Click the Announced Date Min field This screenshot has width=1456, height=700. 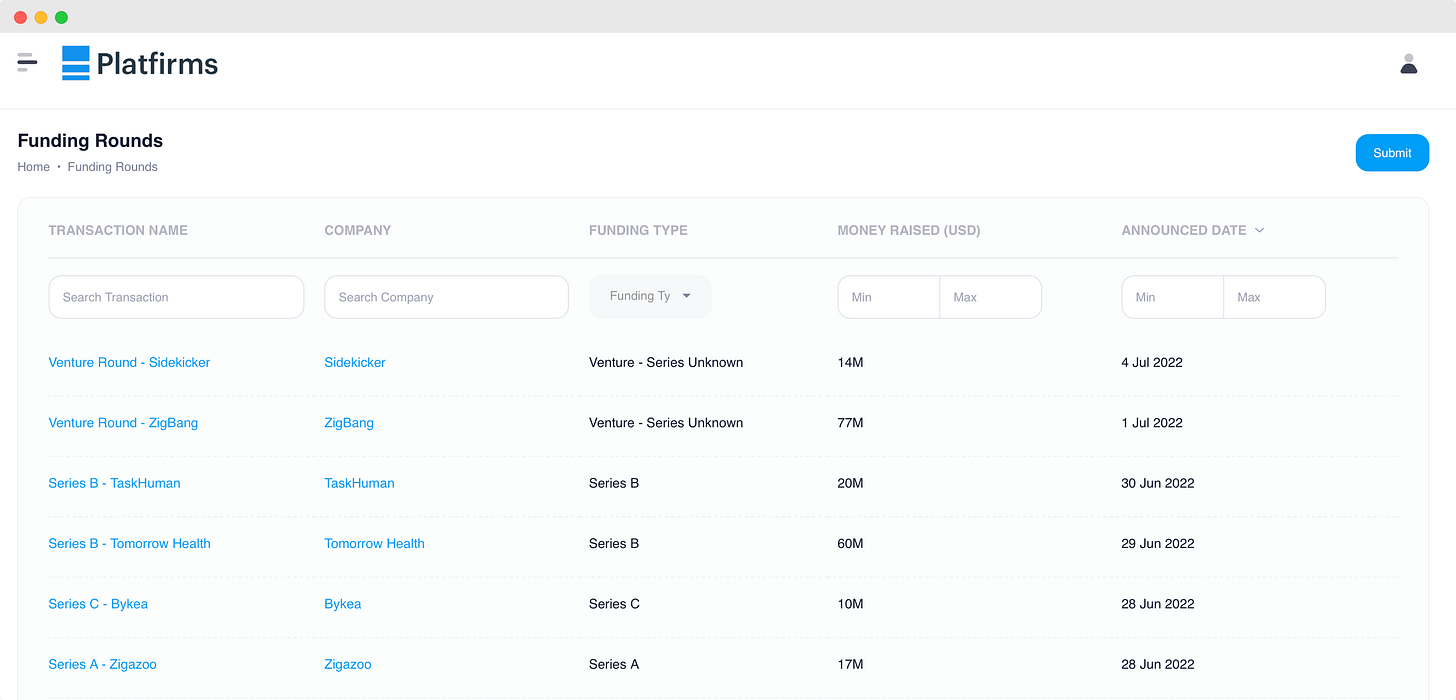point(1172,297)
